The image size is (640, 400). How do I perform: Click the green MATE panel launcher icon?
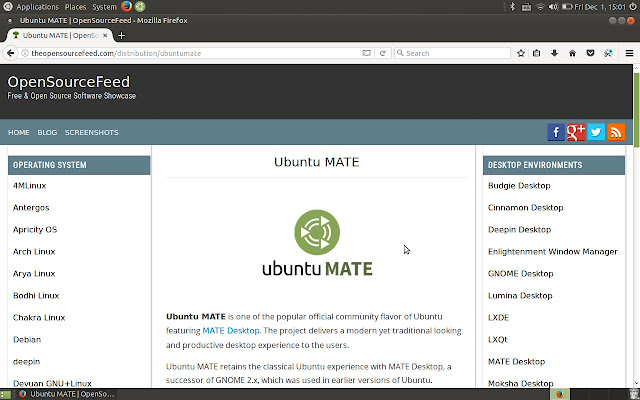point(140,7)
